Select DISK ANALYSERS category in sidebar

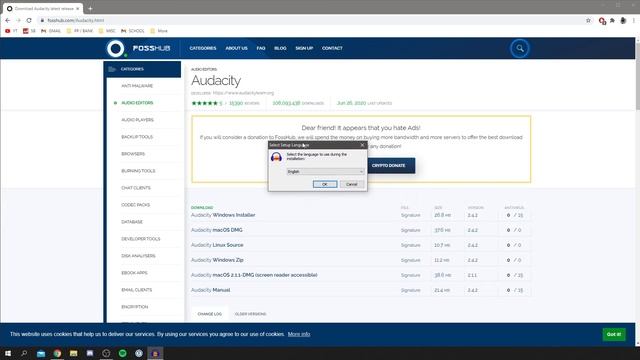coord(138,256)
